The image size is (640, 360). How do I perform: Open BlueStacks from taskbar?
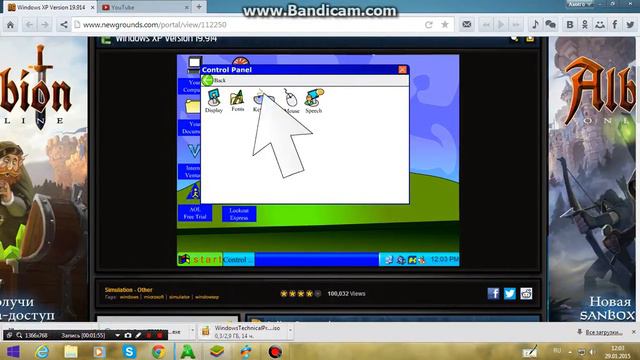[217, 351]
